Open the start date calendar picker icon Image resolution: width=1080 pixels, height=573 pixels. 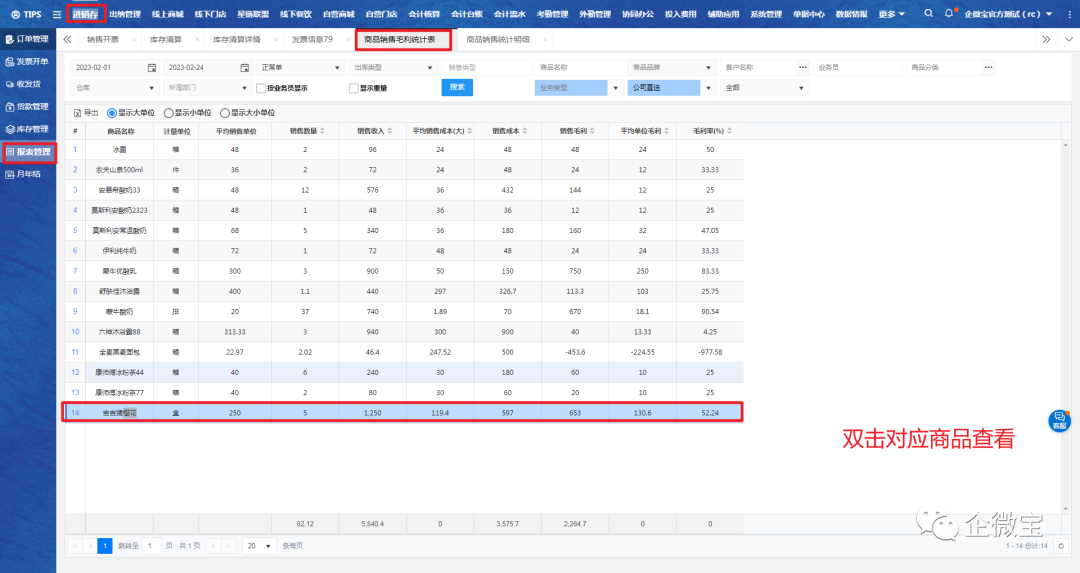pos(152,67)
